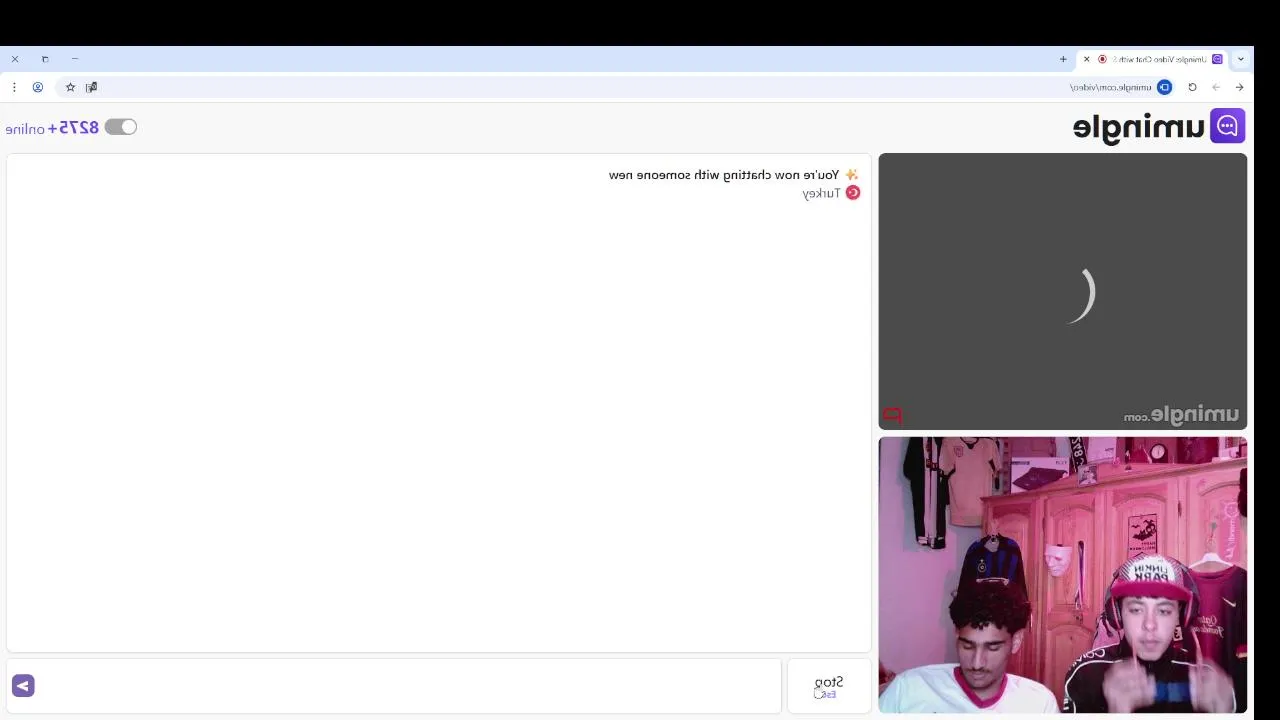Image resolution: width=1280 pixels, height=720 pixels.
Task: Go back with browser back arrow
Action: (1239, 87)
